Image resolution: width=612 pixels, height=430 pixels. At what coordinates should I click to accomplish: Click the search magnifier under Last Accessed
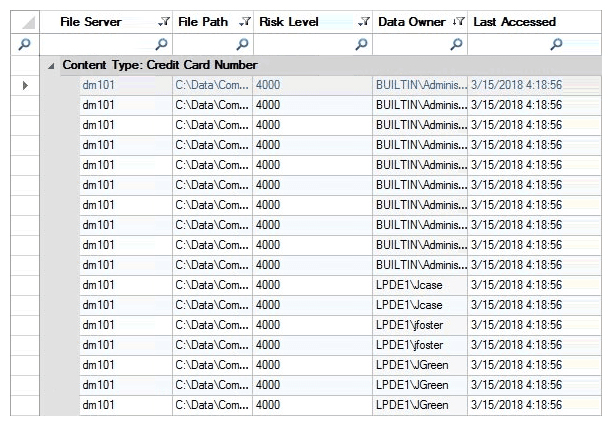[x=557, y=44]
